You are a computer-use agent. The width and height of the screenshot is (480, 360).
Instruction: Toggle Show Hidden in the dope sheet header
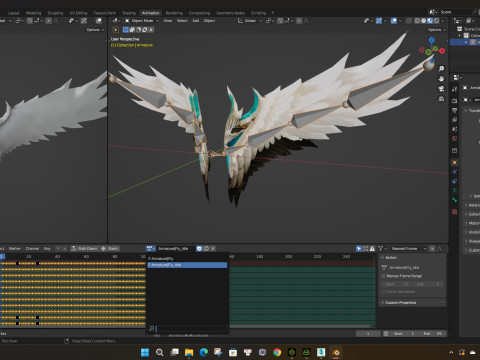(365, 249)
